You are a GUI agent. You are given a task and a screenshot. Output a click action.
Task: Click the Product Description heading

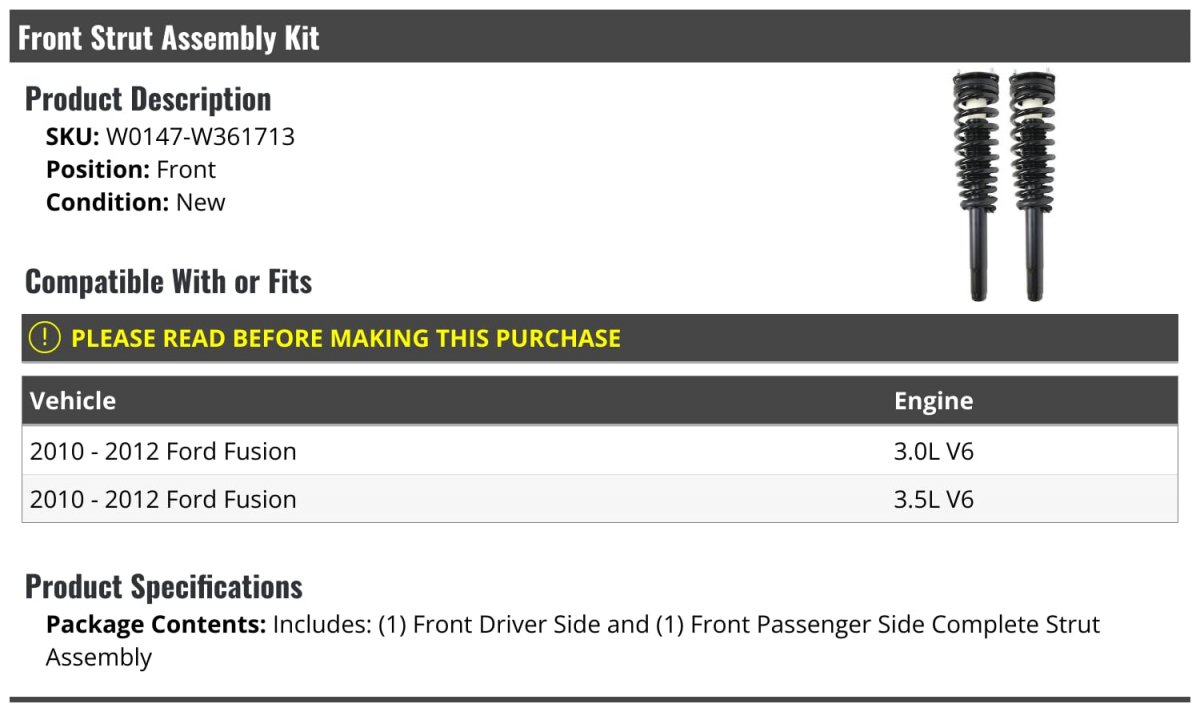pos(148,99)
